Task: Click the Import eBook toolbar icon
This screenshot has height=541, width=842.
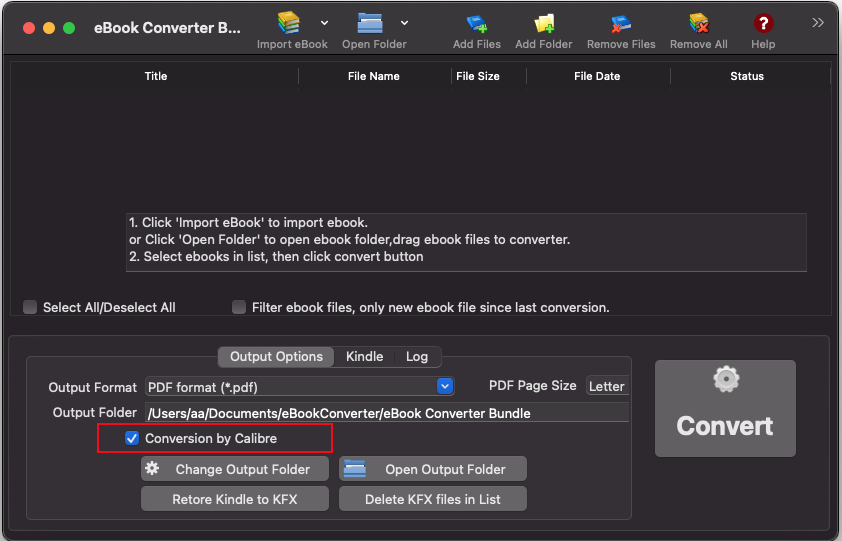Action: point(289,24)
